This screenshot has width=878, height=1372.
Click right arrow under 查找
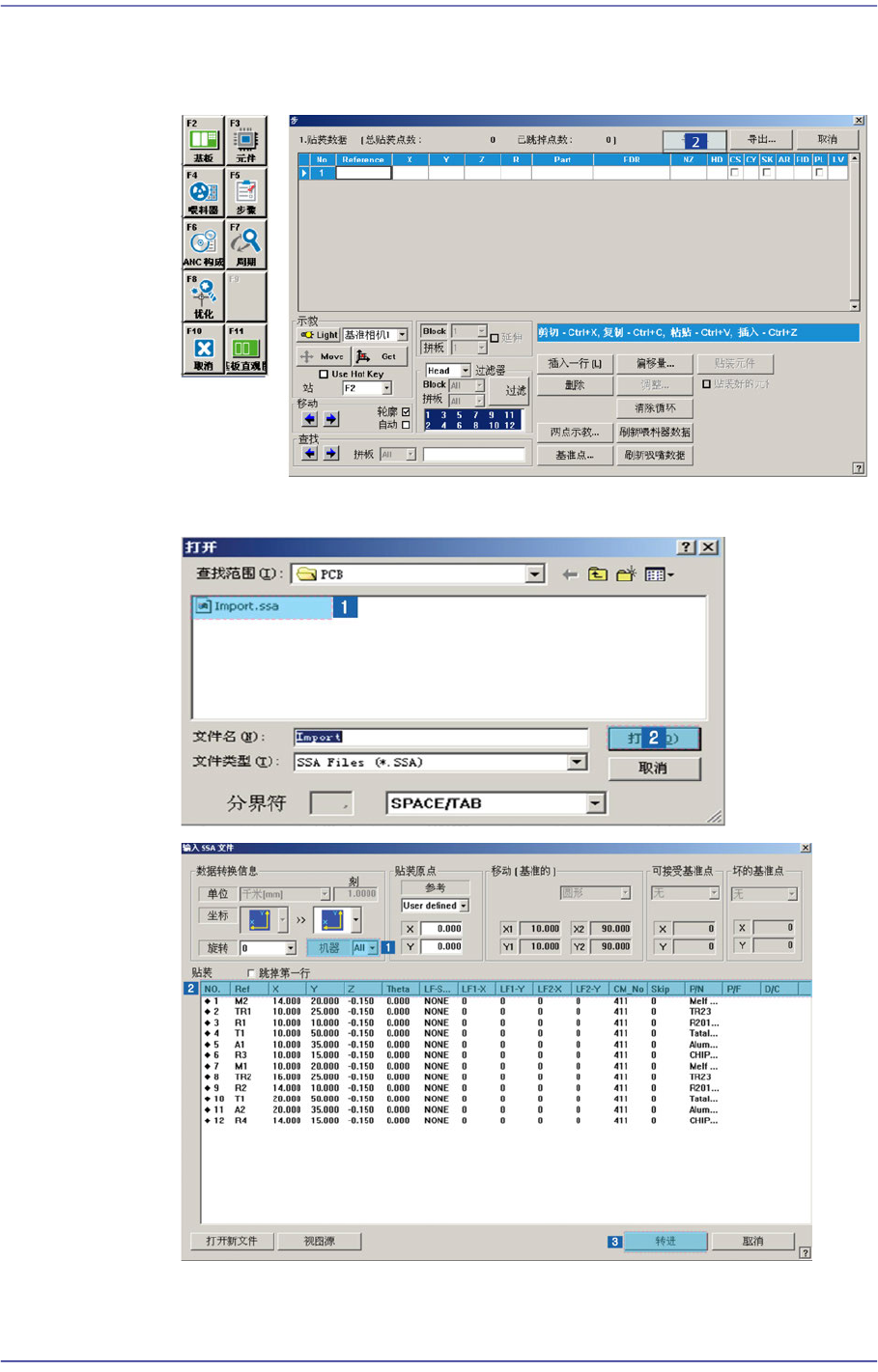coord(331,453)
